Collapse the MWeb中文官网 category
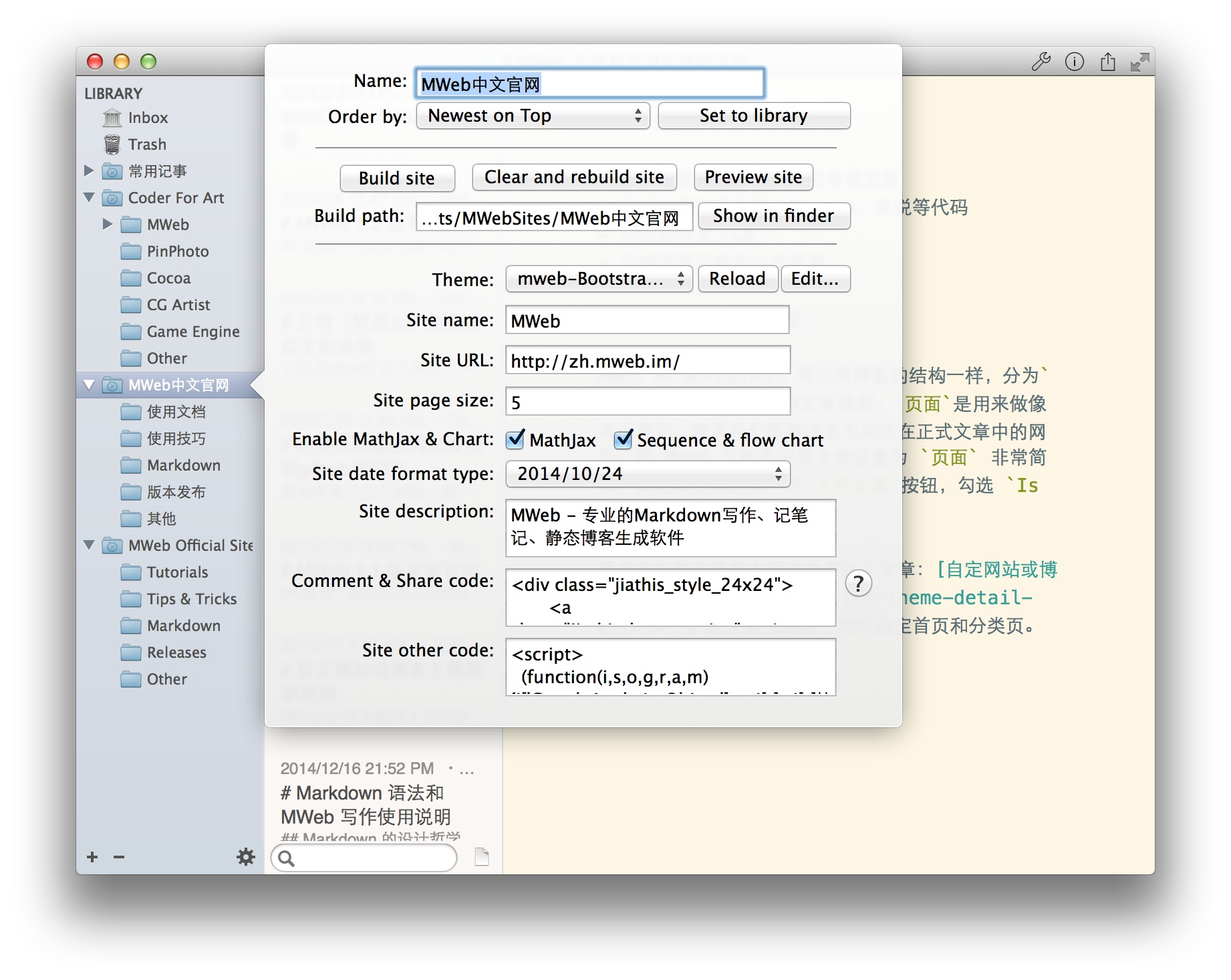Screen dimensions: 1231x980 (x=89, y=385)
